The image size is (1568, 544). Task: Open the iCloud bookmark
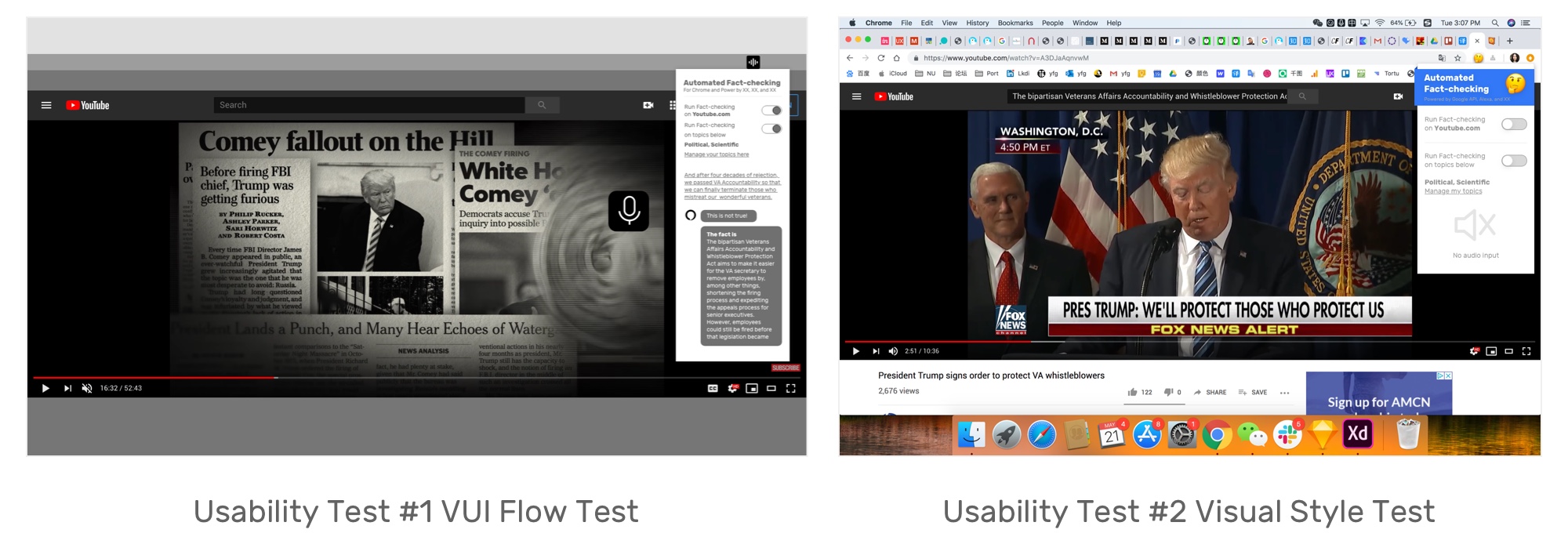892,74
